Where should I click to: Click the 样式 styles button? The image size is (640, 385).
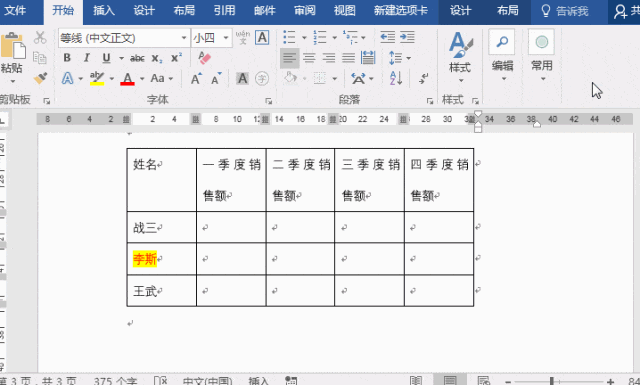(x=460, y=57)
